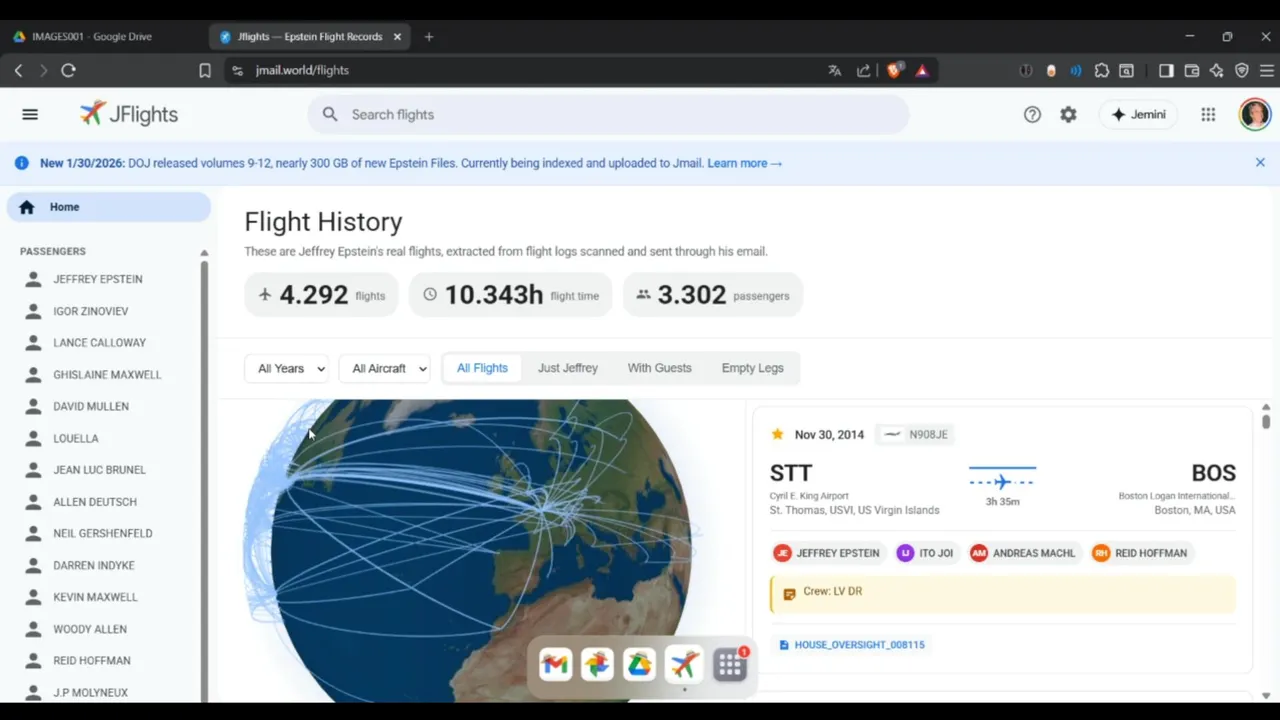Select passenger Kevin Maxwell
Screen dimensions: 1280x720
95,597
